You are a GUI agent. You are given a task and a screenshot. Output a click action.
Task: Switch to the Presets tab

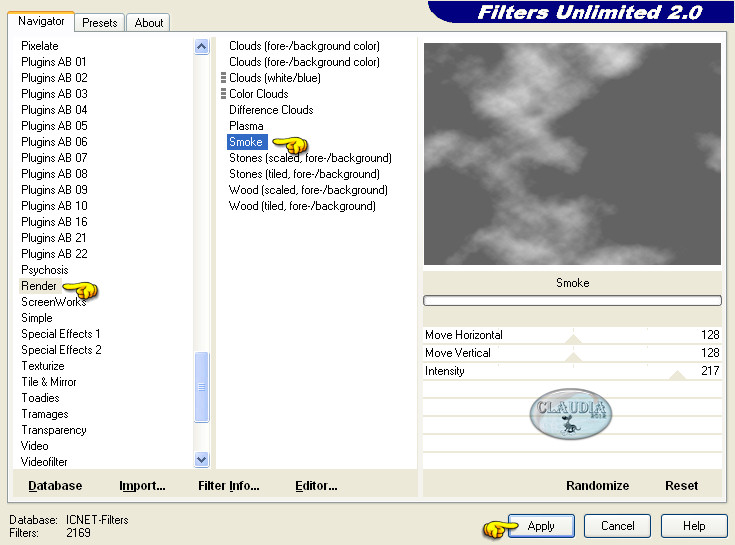coord(99,22)
